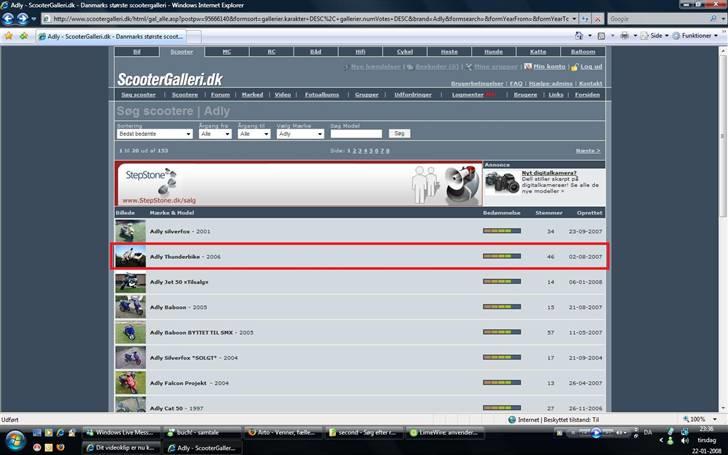Open search provider dropdown arrow
The image size is (728, 455).
(723, 19)
